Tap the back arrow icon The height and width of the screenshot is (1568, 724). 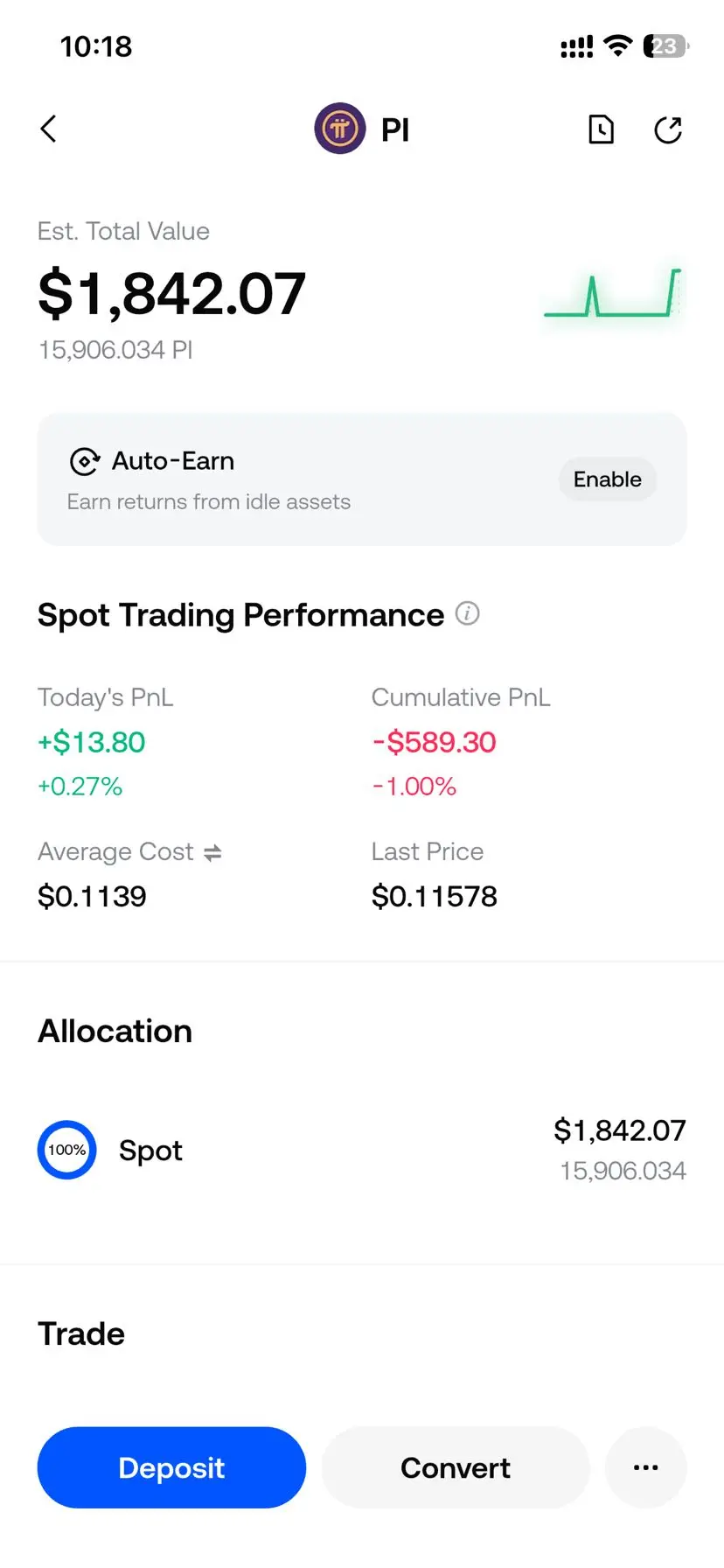49,129
